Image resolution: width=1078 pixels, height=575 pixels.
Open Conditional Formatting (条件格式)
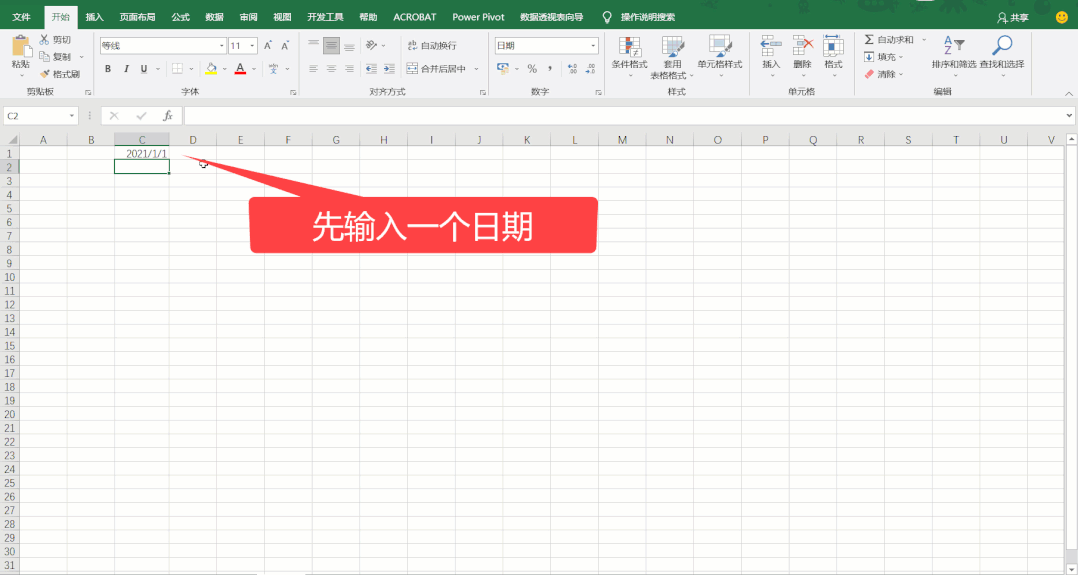629,52
